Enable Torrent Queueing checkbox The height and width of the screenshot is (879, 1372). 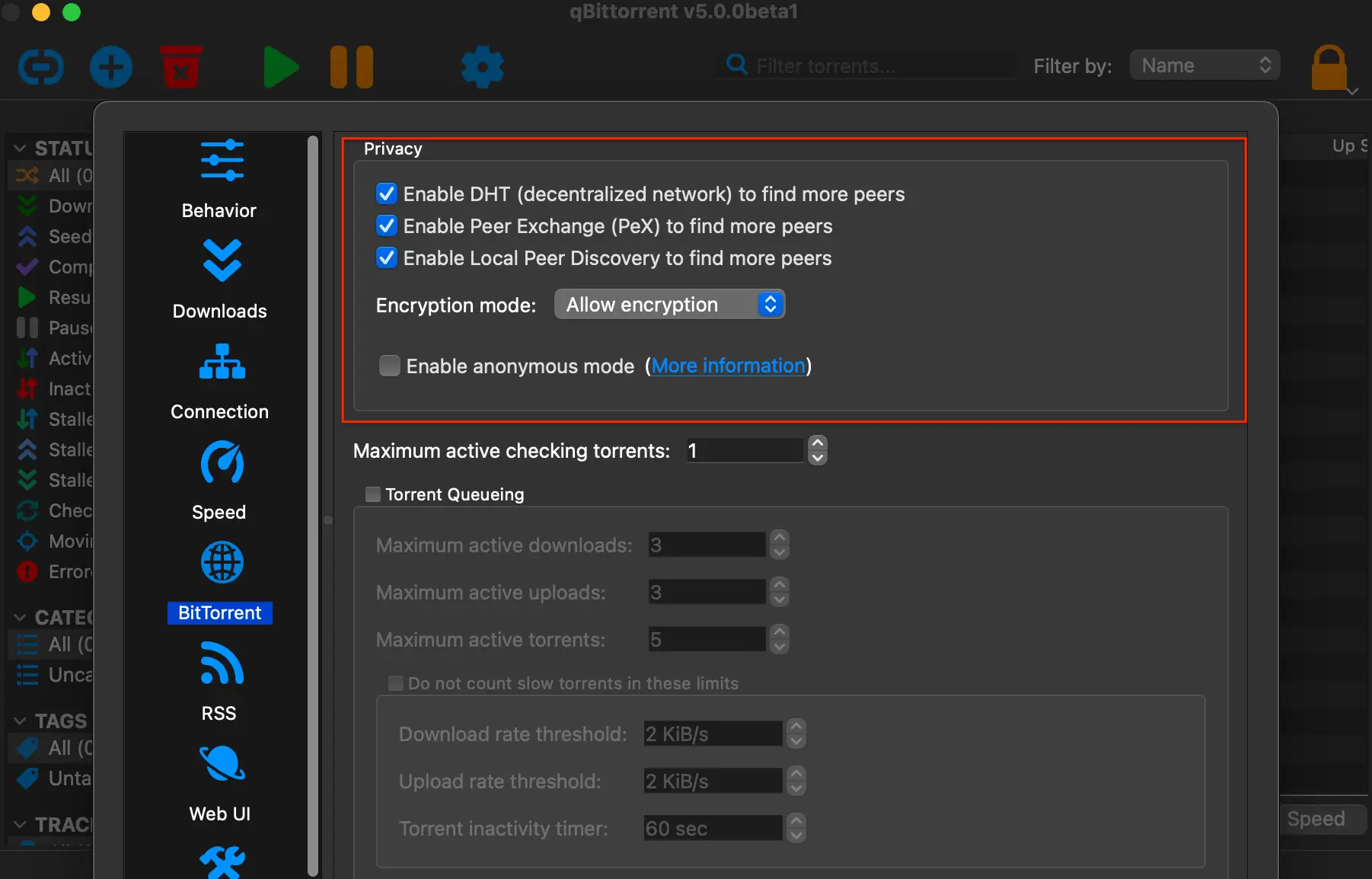(x=373, y=494)
